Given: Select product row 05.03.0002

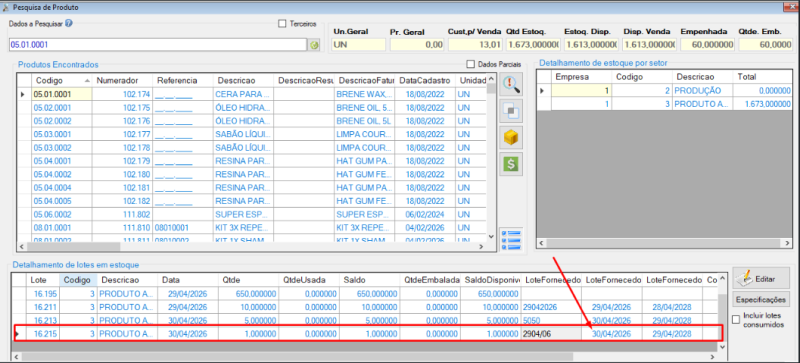Looking at the screenshot, I should click(x=252, y=148).
